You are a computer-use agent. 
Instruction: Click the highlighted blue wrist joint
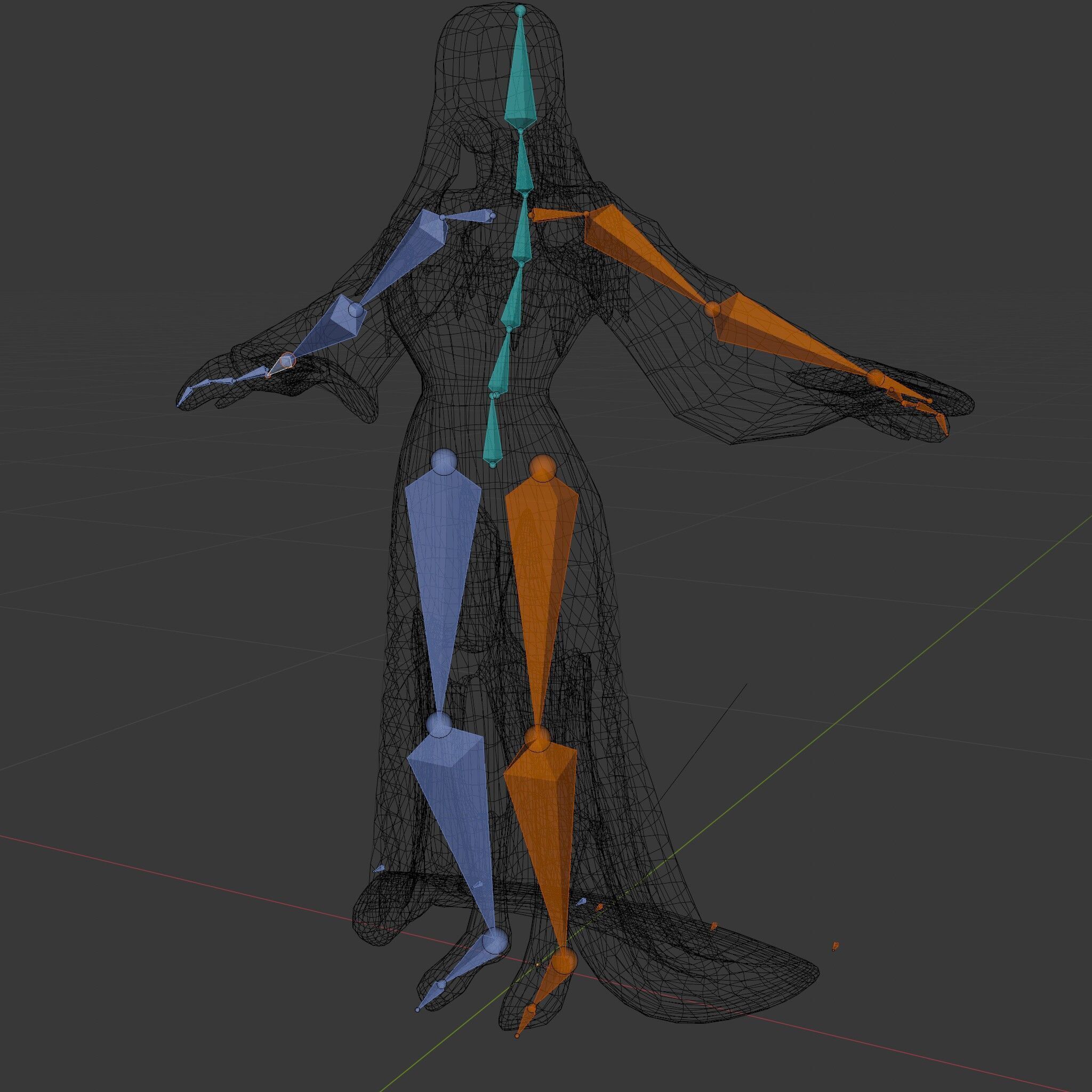tap(287, 360)
